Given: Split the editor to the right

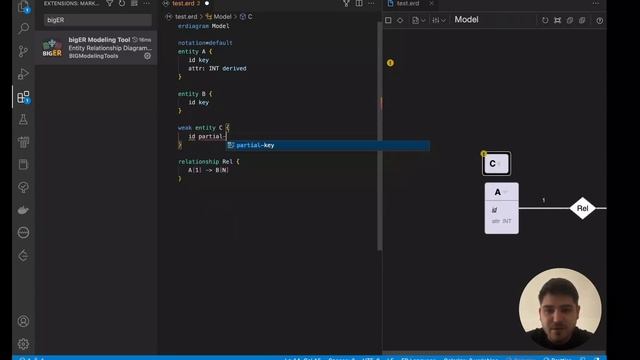Looking at the screenshot, I should click(x=359, y=3).
